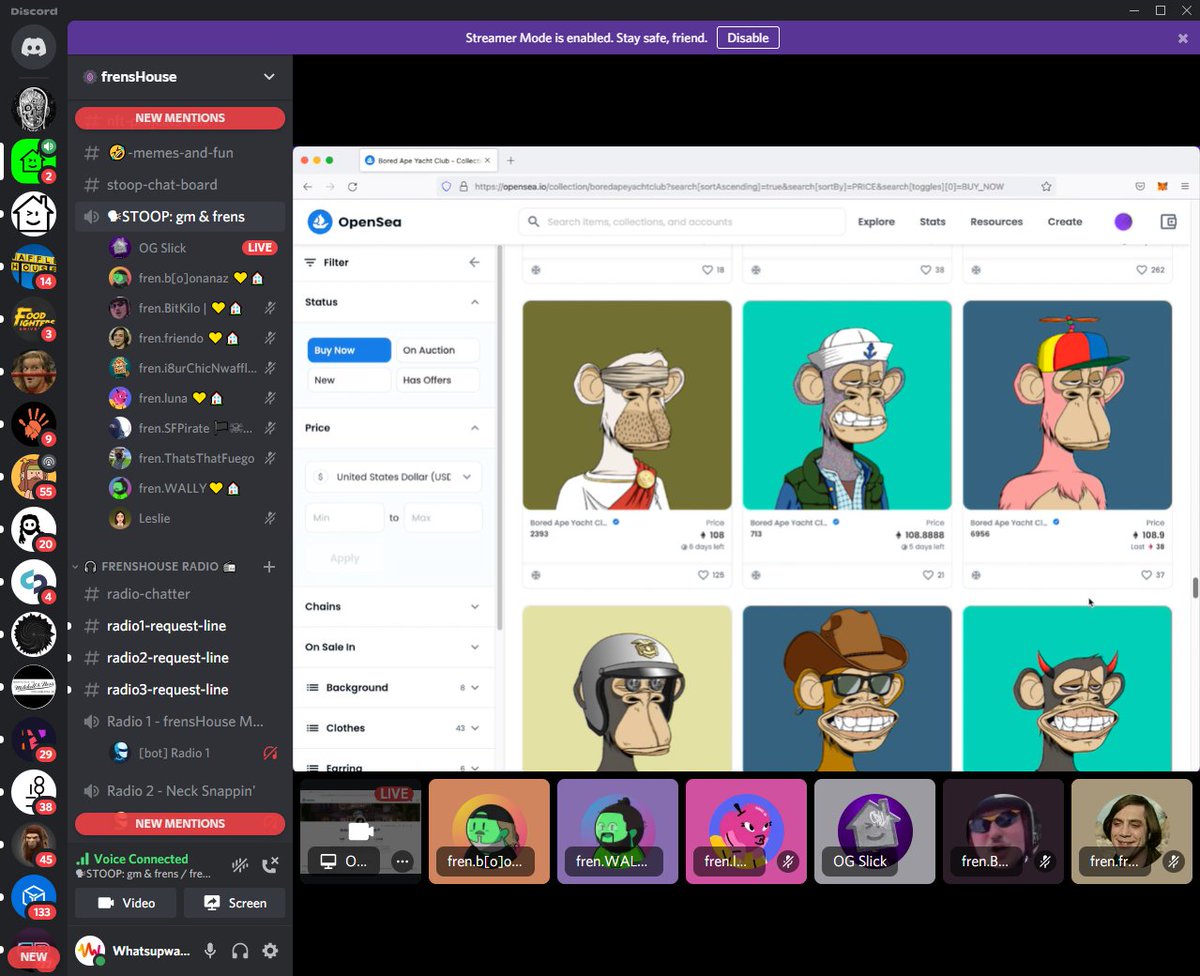The width and height of the screenshot is (1200, 976).
Task: Select fren.luna in voice member list
Action: pos(193,398)
